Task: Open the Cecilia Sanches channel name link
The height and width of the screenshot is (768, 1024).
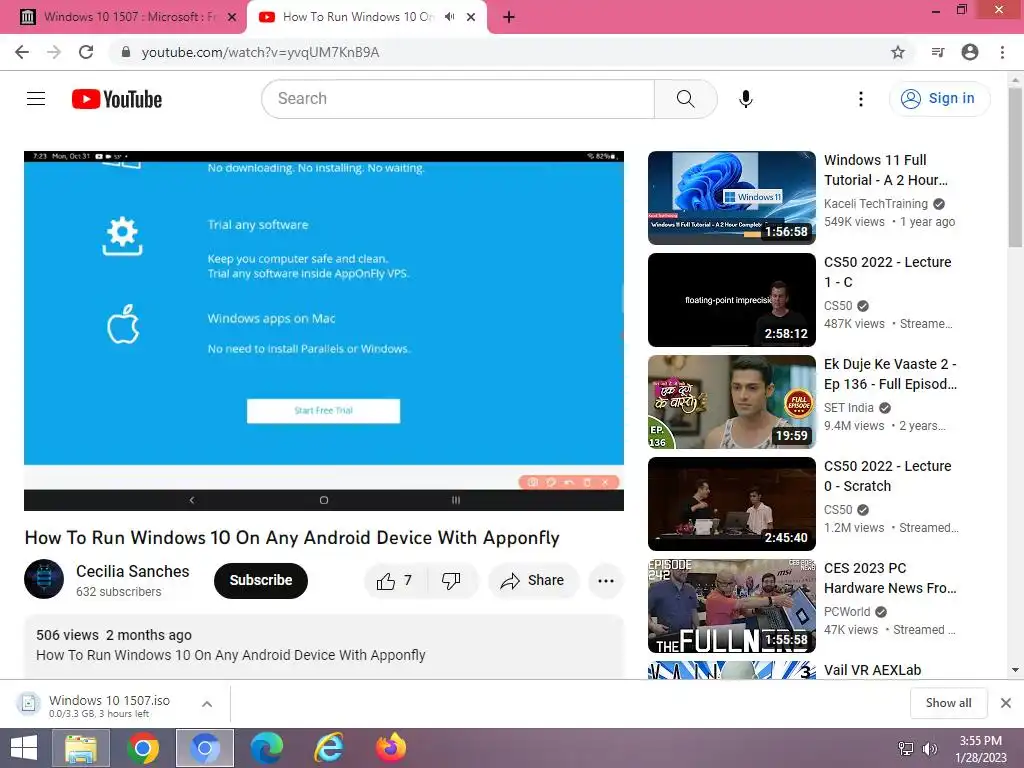Action: pyautogui.click(x=133, y=571)
